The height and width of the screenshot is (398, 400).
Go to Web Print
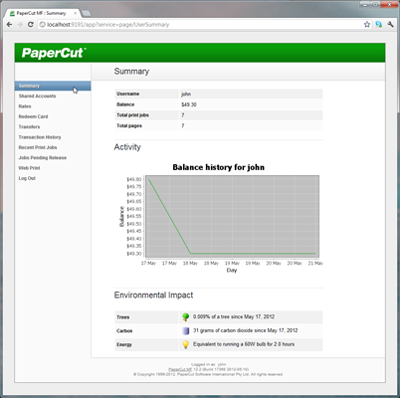click(29, 168)
